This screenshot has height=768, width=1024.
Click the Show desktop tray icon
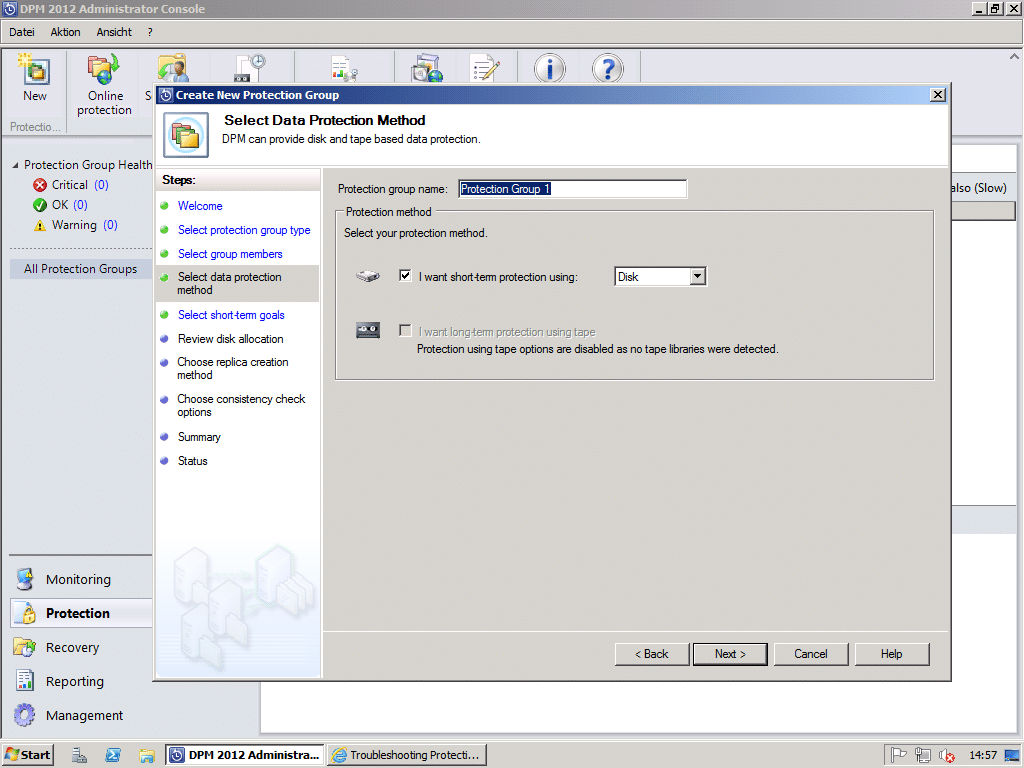coord(1012,756)
